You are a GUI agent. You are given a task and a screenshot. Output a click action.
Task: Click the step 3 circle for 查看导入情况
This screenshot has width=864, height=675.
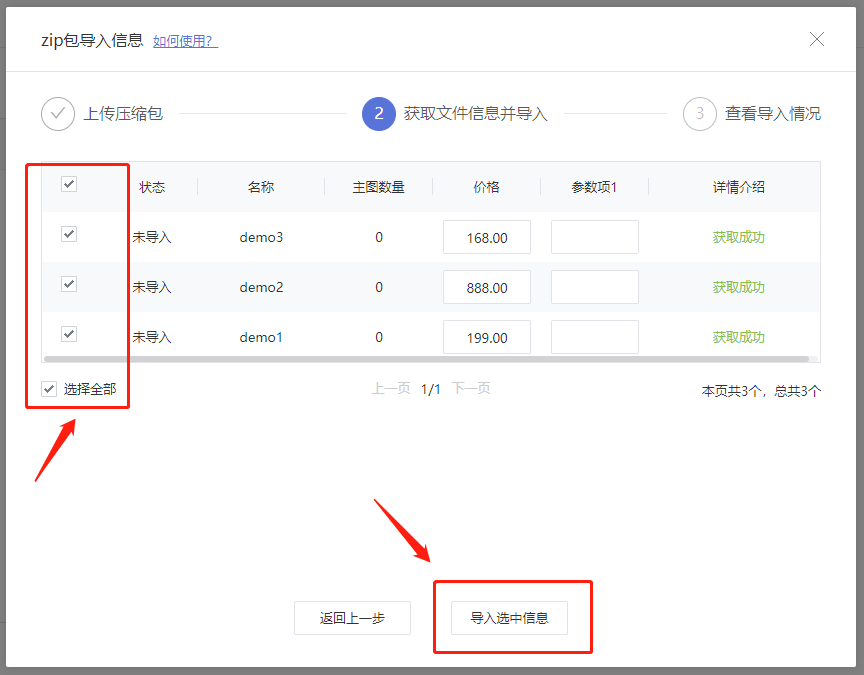(699, 114)
